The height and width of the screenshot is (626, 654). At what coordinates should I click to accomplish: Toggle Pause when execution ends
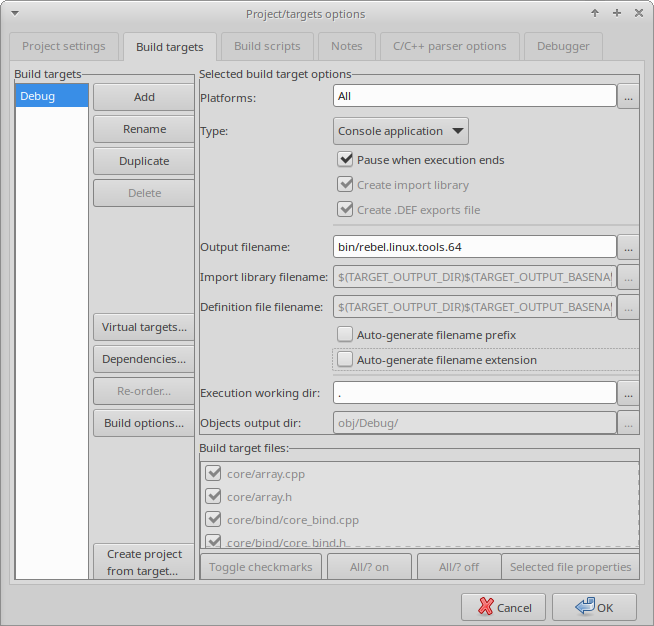(x=345, y=160)
